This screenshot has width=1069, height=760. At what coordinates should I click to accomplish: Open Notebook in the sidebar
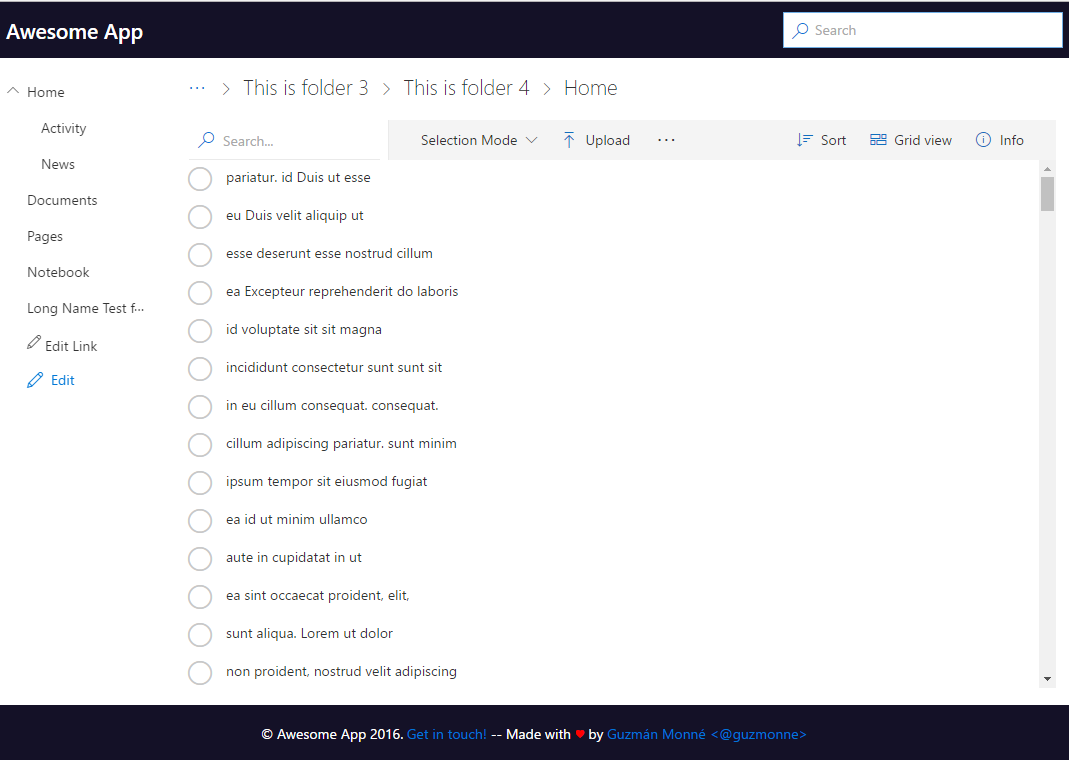58,273
